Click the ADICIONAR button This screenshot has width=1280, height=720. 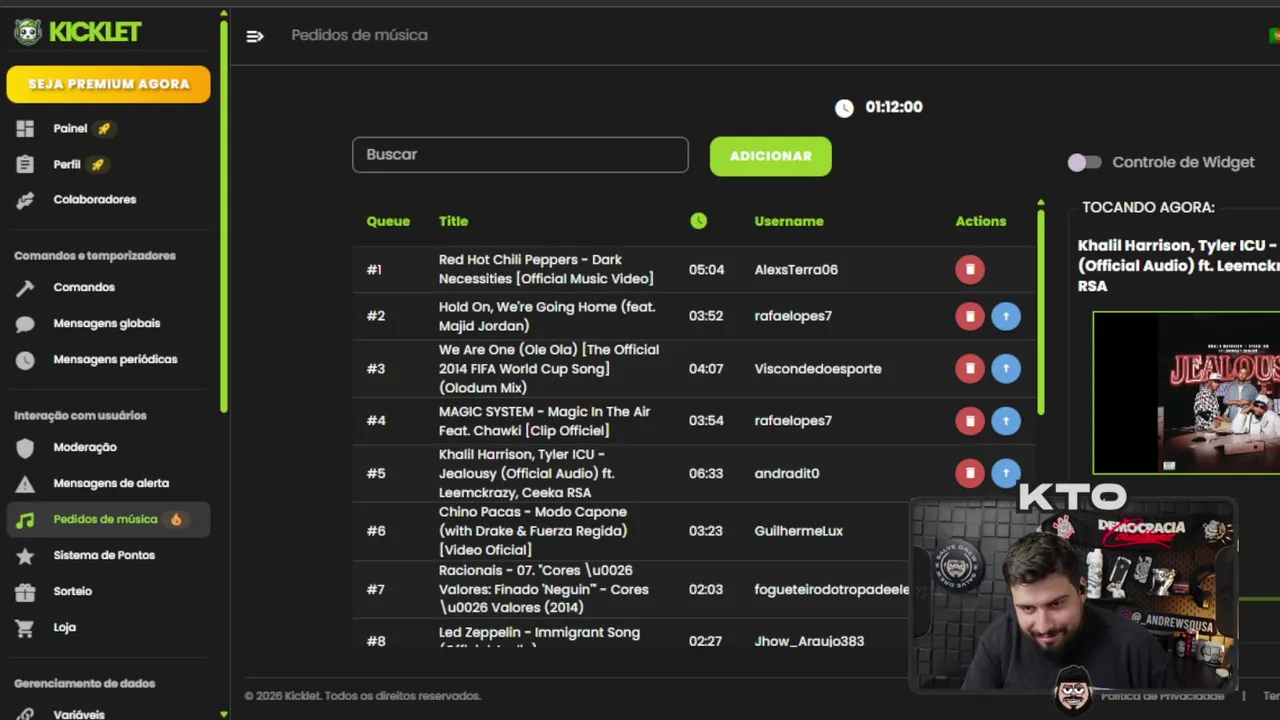[770, 156]
